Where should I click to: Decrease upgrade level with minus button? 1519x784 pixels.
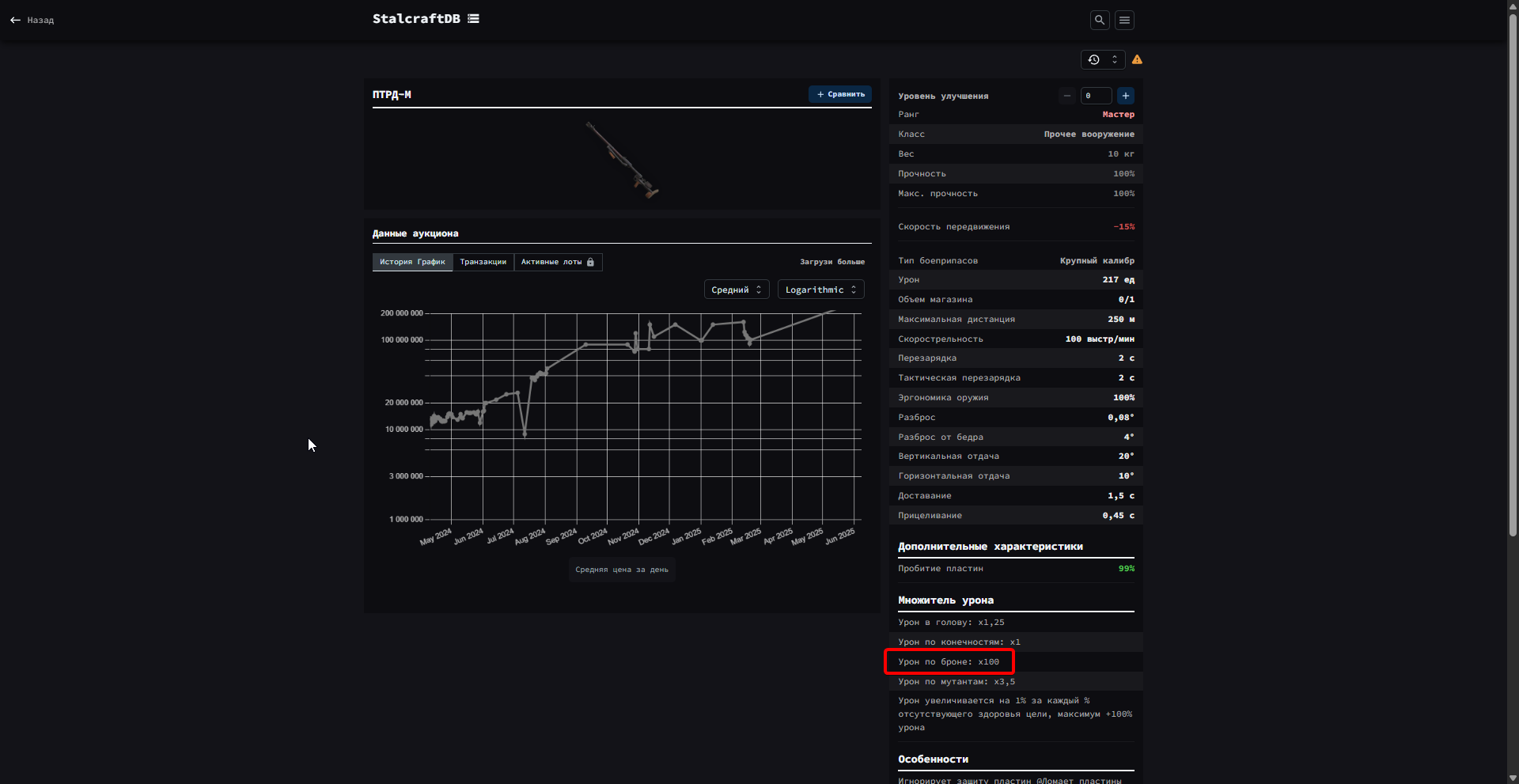point(1067,96)
